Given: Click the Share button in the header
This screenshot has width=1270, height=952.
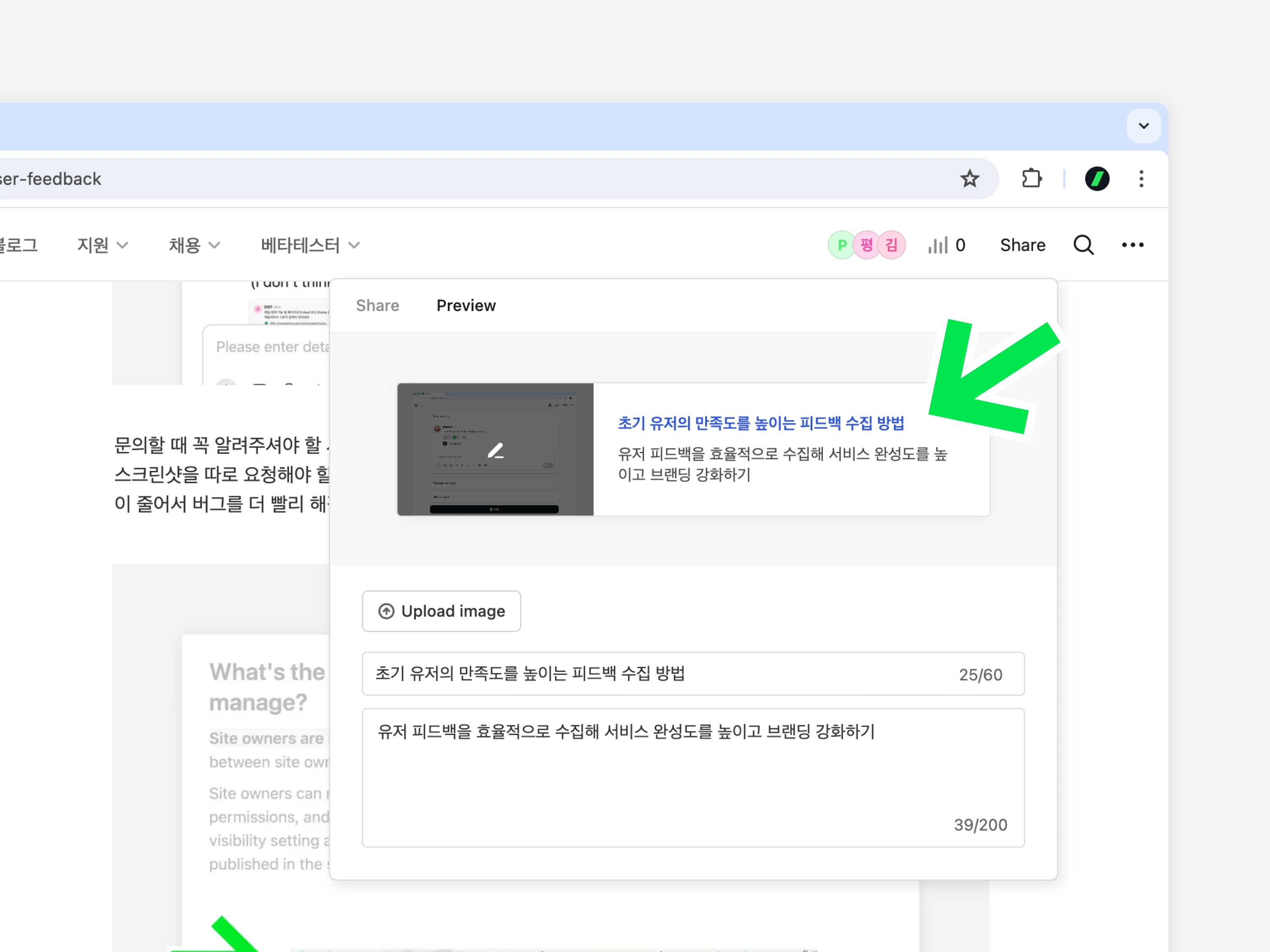Looking at the screenshot, I should [x=1022, y=245].
